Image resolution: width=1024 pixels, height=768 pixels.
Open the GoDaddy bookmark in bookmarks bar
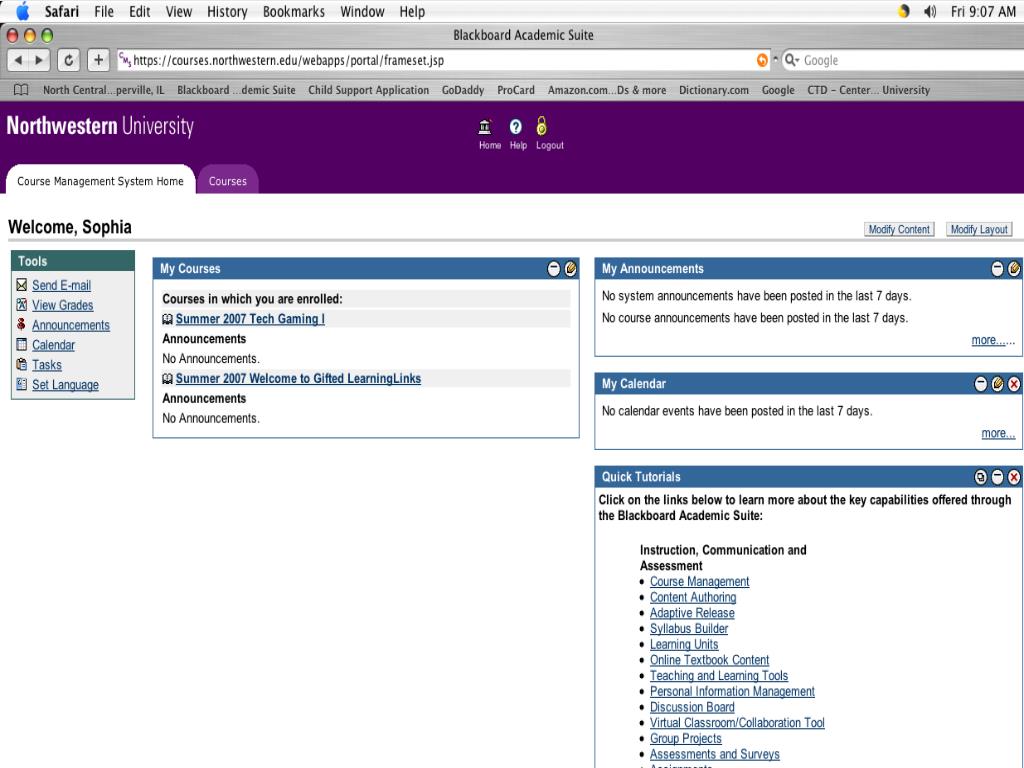pyautogui.click(x=463, y=90)
